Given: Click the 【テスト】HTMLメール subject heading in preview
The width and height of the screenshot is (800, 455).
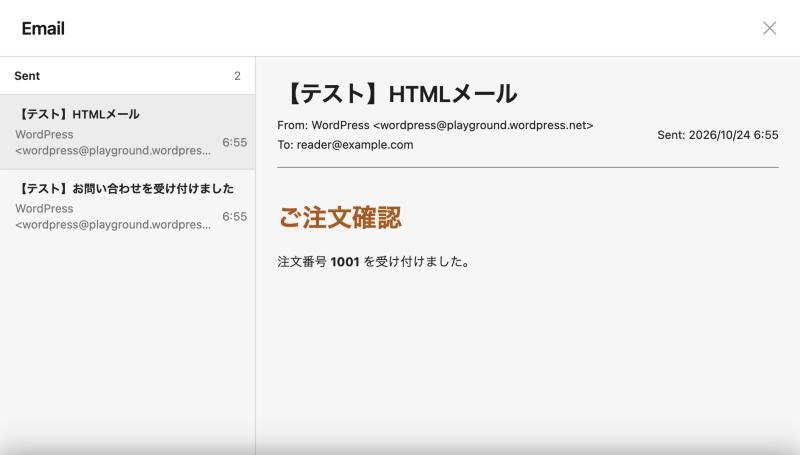Looking at the screenshot, I should [398, 94].
